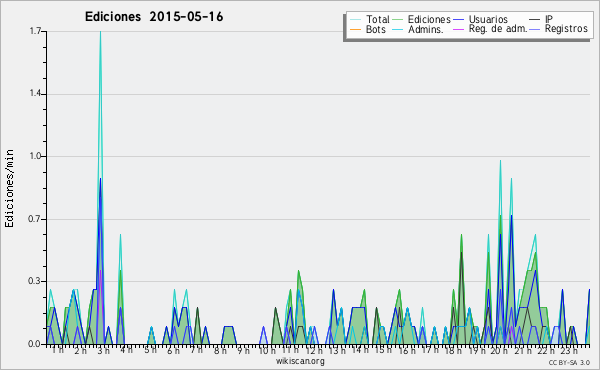Click the magenta Reg. de adm. legend marker
600x370 pixels.
click(458, 29)
